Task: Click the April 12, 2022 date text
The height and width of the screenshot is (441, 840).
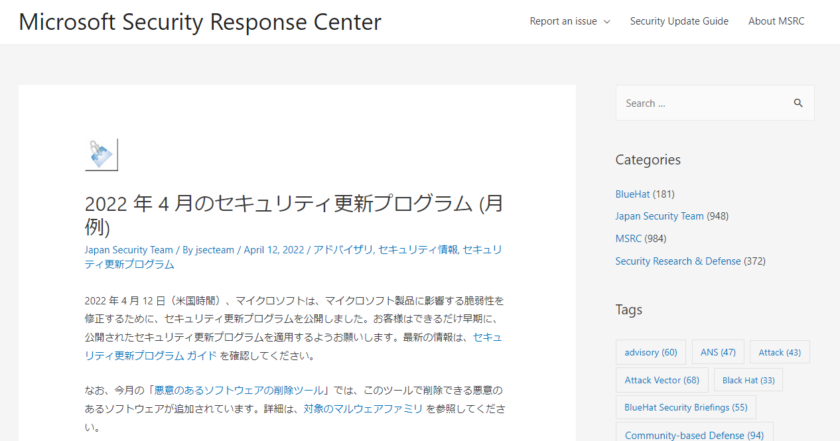Action: tap(274, 250)
